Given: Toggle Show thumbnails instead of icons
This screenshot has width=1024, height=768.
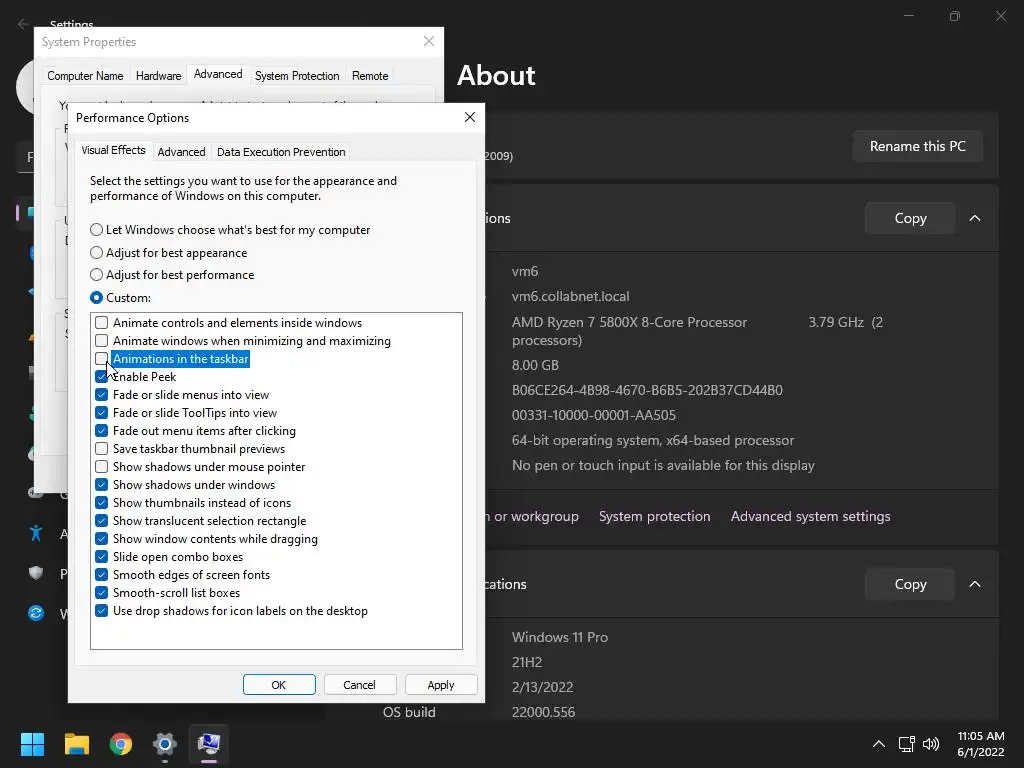Looking at the screenshot, I should pyautogui.click(x=101, y=503).
